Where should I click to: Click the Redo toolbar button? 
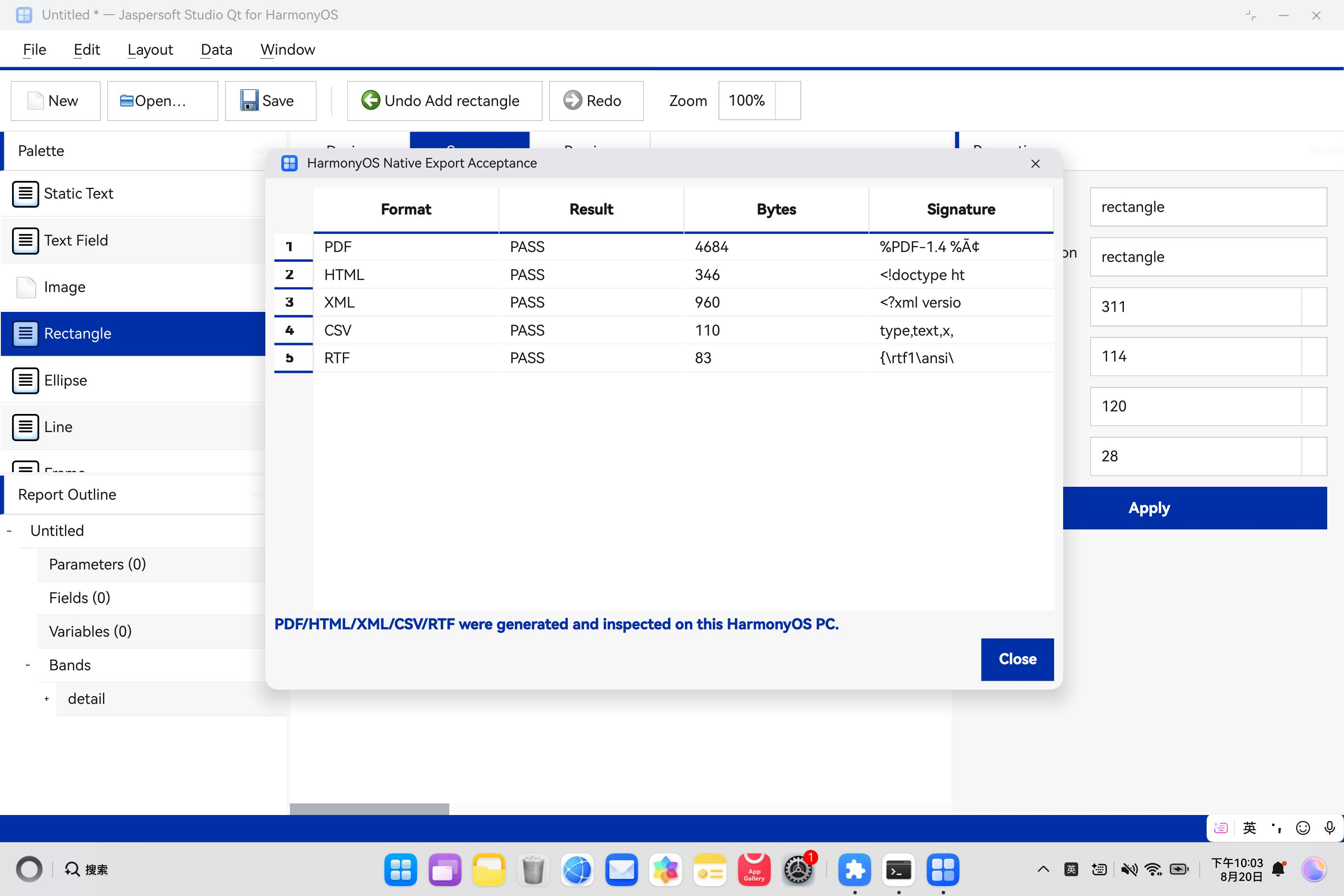[596, 100]
